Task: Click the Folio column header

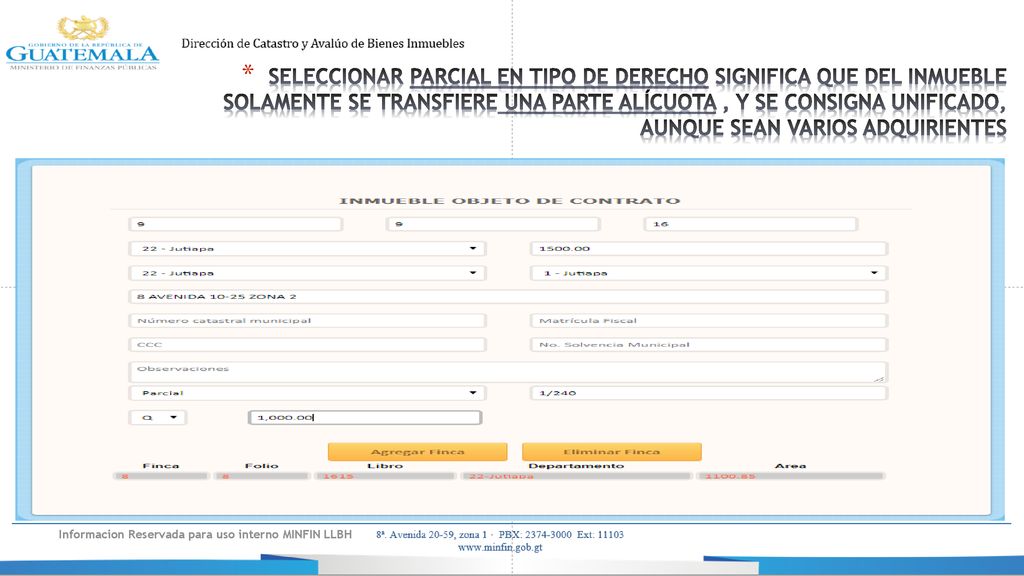Action: [x=261, y=466]
